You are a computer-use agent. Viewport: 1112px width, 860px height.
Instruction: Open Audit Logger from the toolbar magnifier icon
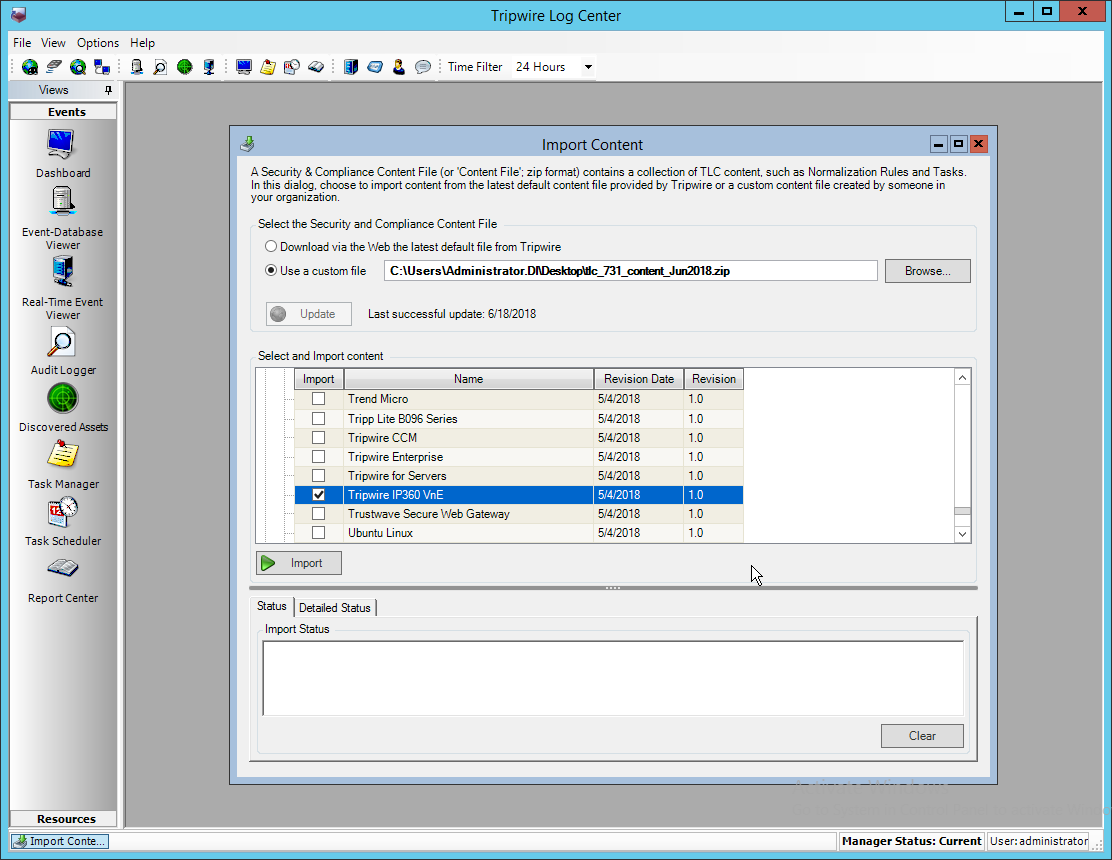coord(160,67)
